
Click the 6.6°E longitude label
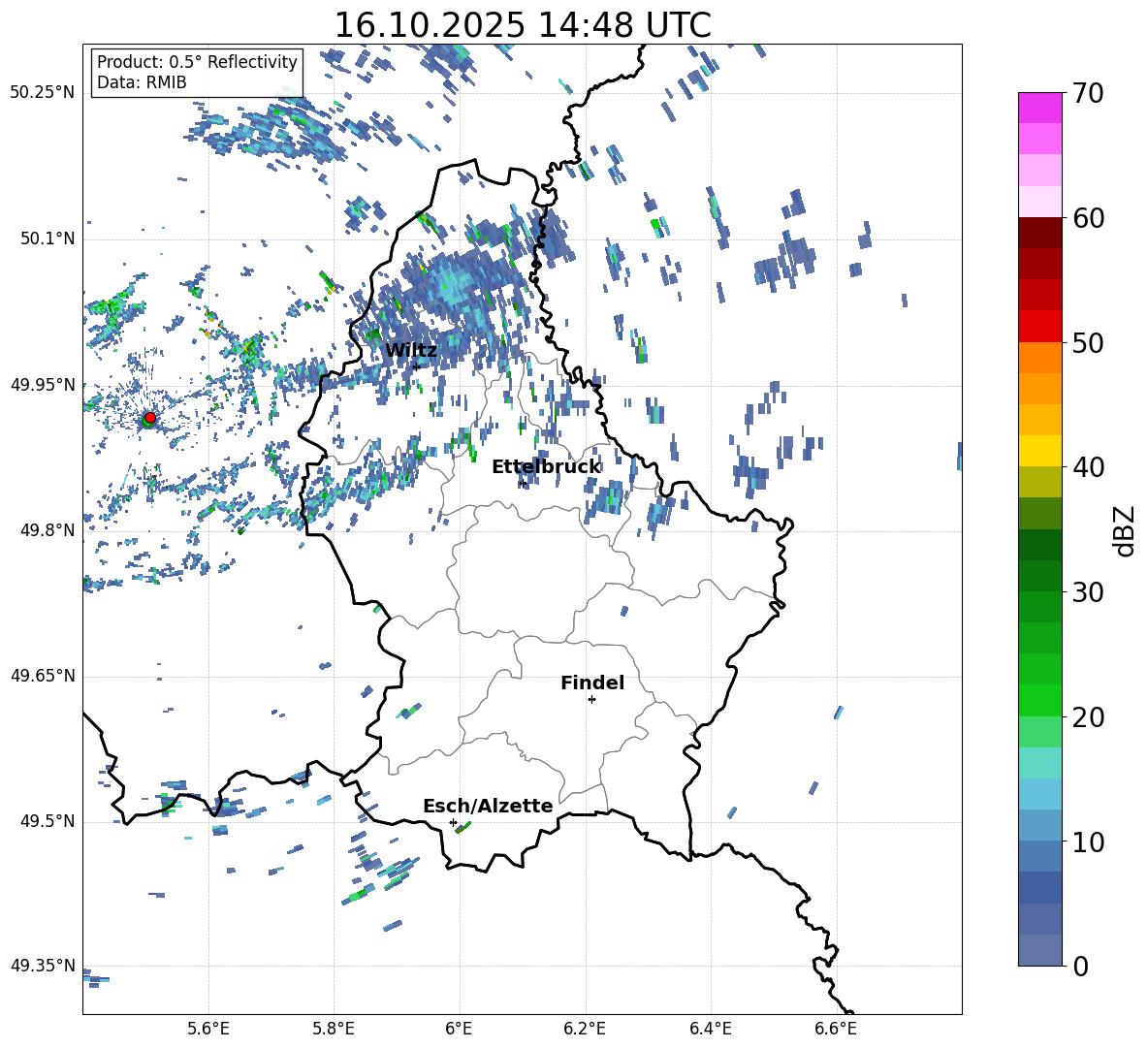click(x=836, y=1029)
